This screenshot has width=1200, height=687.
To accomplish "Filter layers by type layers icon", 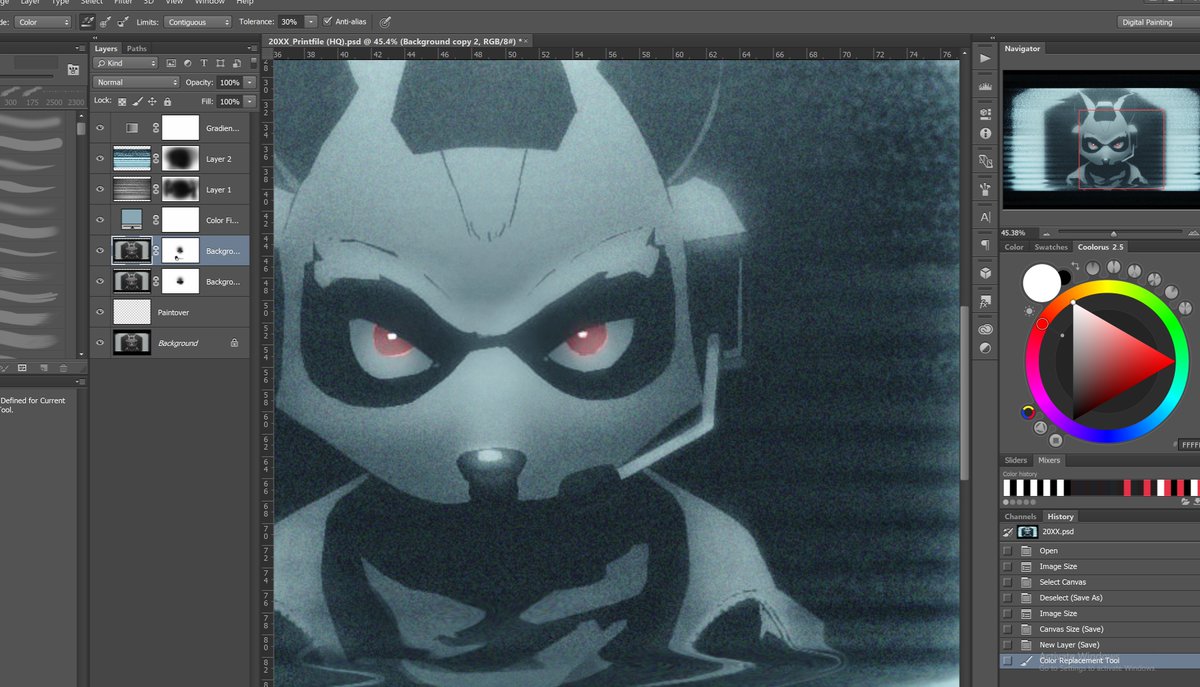I will (203, 63).
